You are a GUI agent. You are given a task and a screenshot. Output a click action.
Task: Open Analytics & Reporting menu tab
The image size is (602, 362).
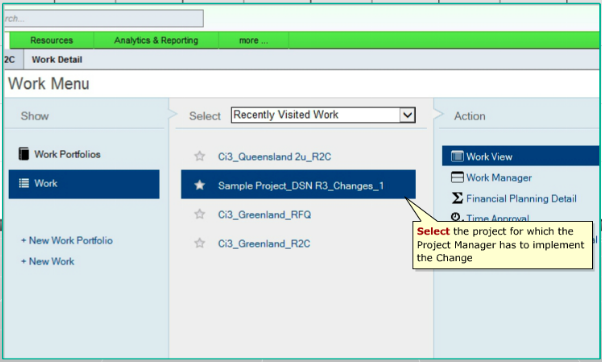tap(156, 40)
